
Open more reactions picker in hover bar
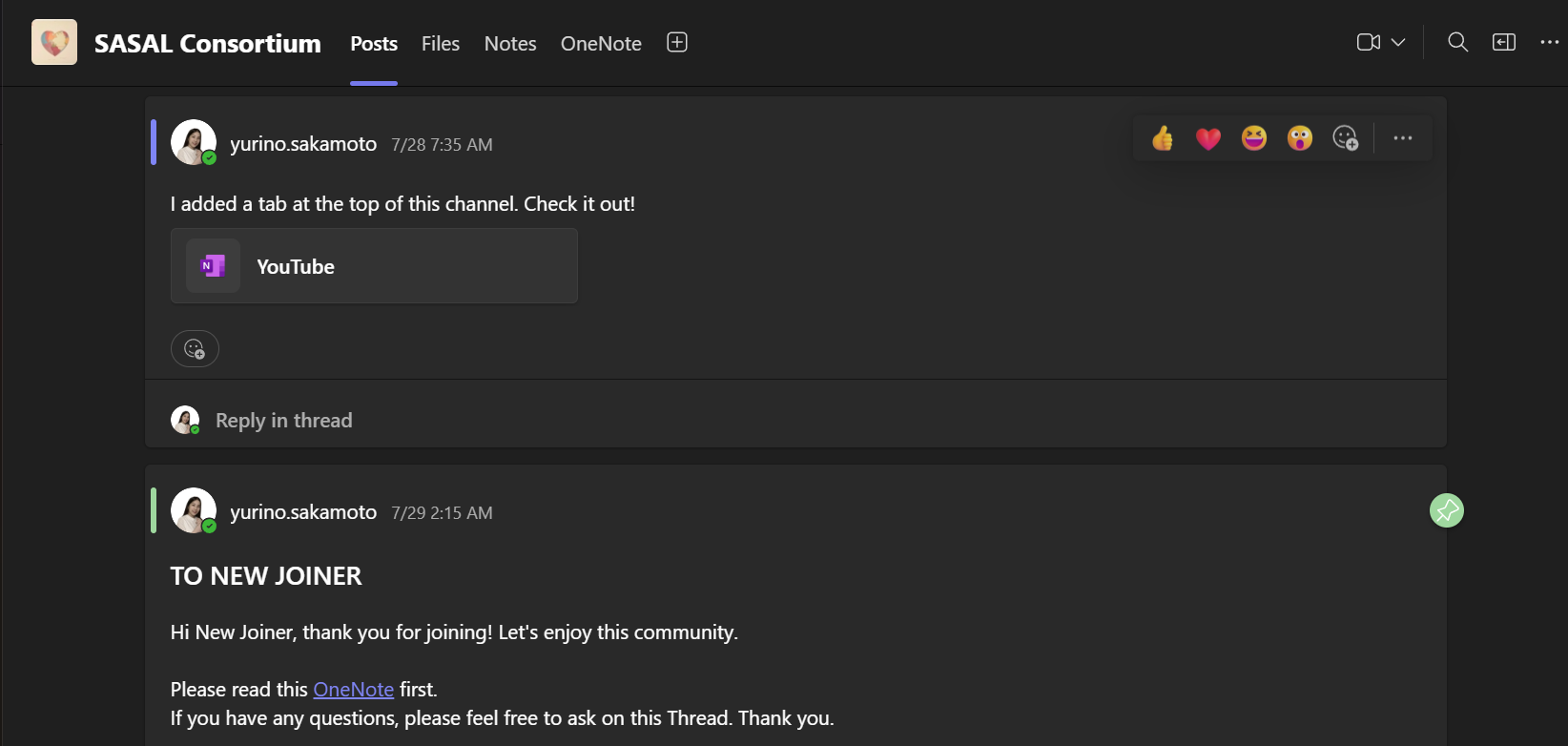[x=1346, y=139]
